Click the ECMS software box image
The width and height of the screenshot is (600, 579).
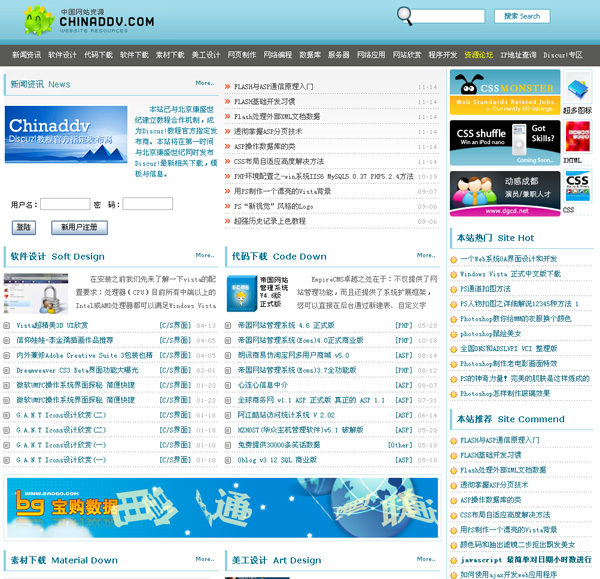click(x=241, y=293)
